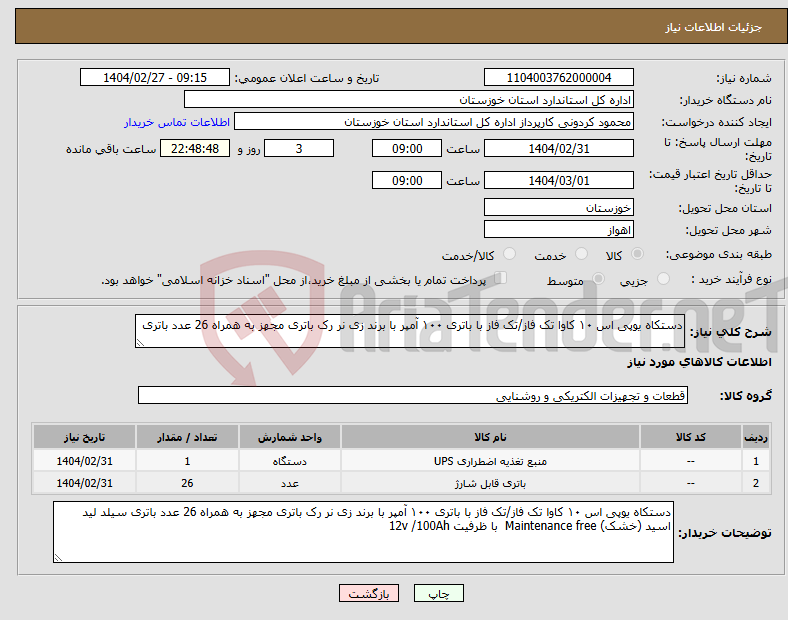The height and width of the screenshot is (620, 788).
Task: Click the price validity hour 09:00 field
Action: pos(407,180)
